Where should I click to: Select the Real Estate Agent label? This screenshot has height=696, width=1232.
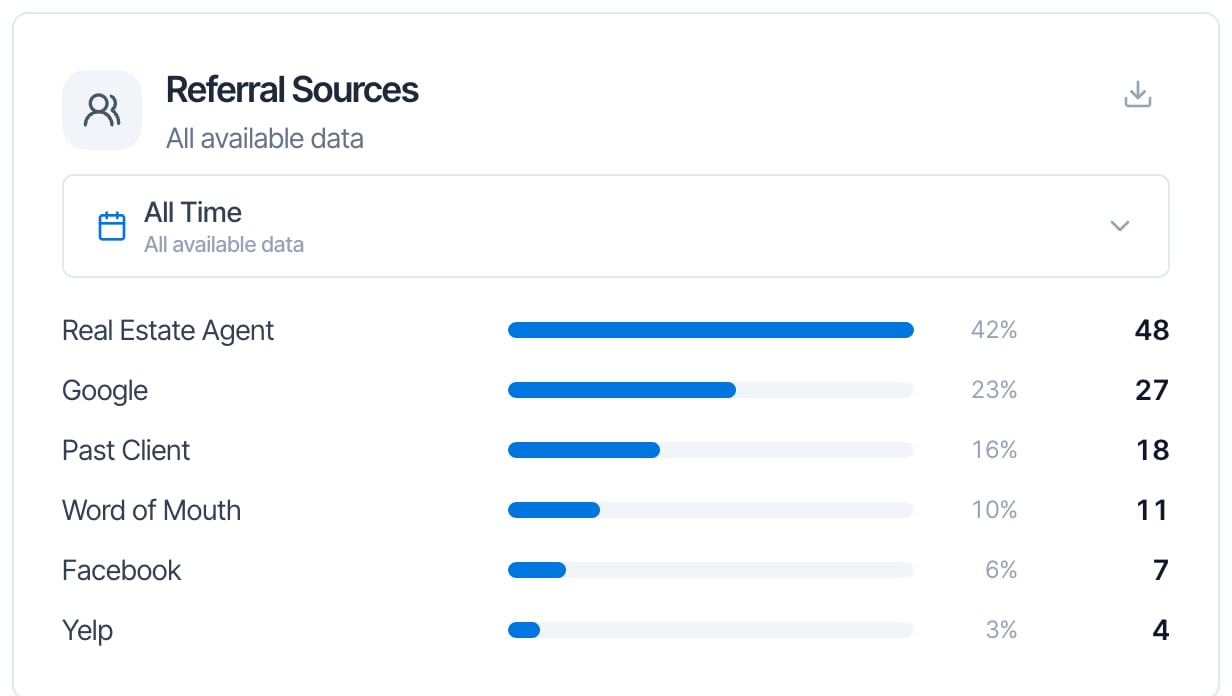[x=168, y=331]
